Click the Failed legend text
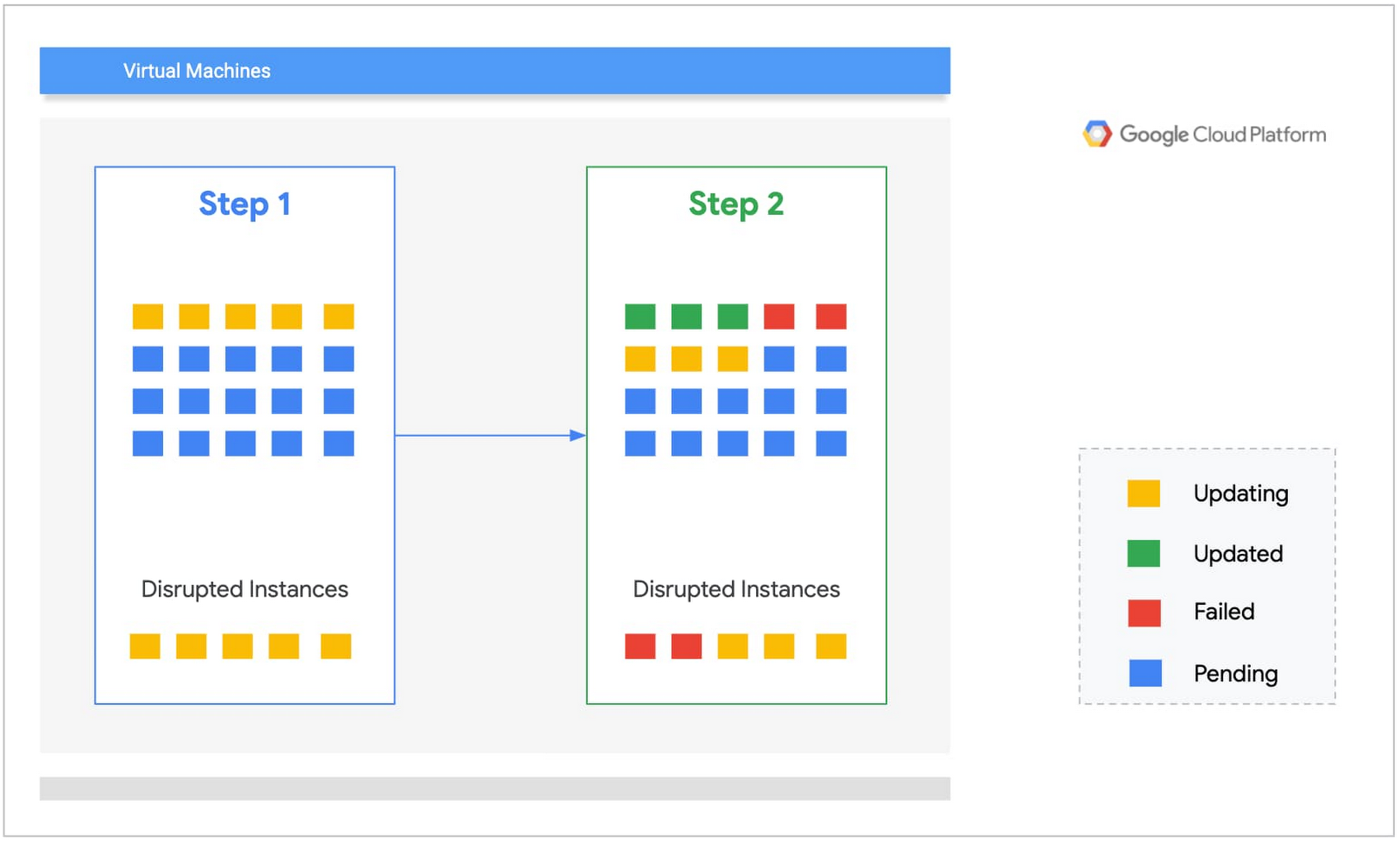This screenshot has height=842, width=1400. (1224, 612)
